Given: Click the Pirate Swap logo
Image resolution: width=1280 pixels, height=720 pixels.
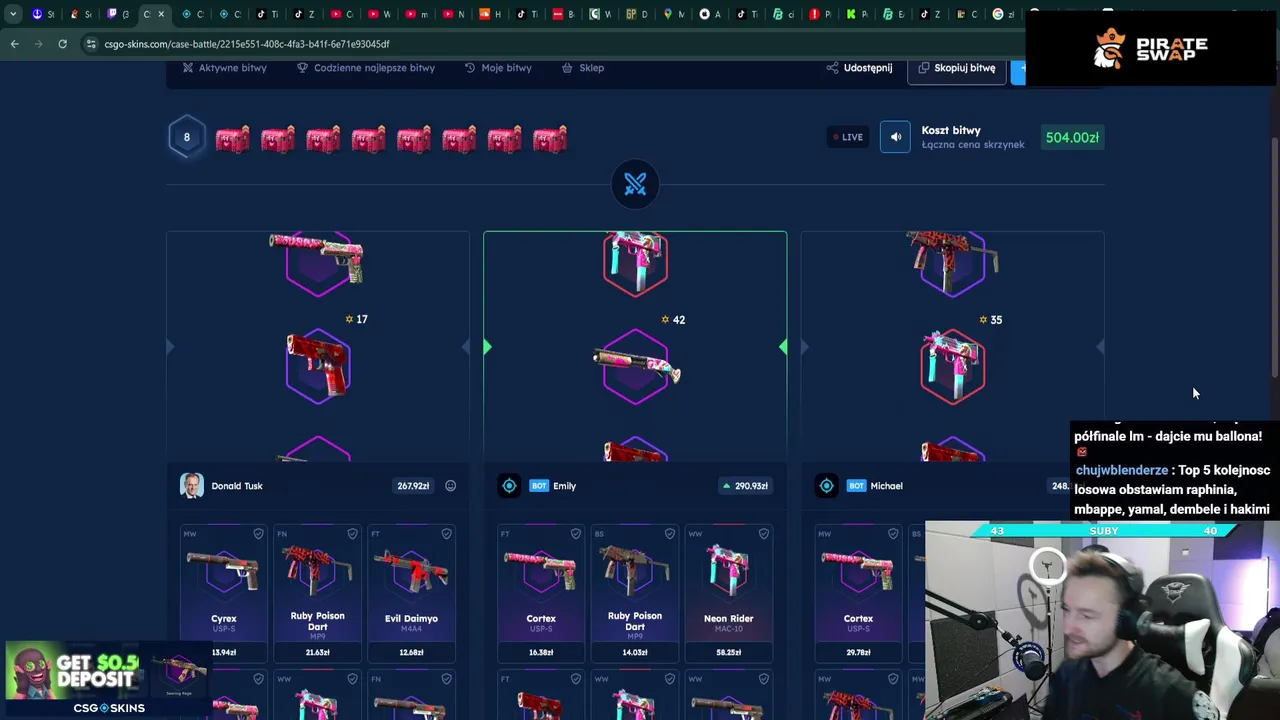Looking at the screenshot, I should pos(1151,49).
